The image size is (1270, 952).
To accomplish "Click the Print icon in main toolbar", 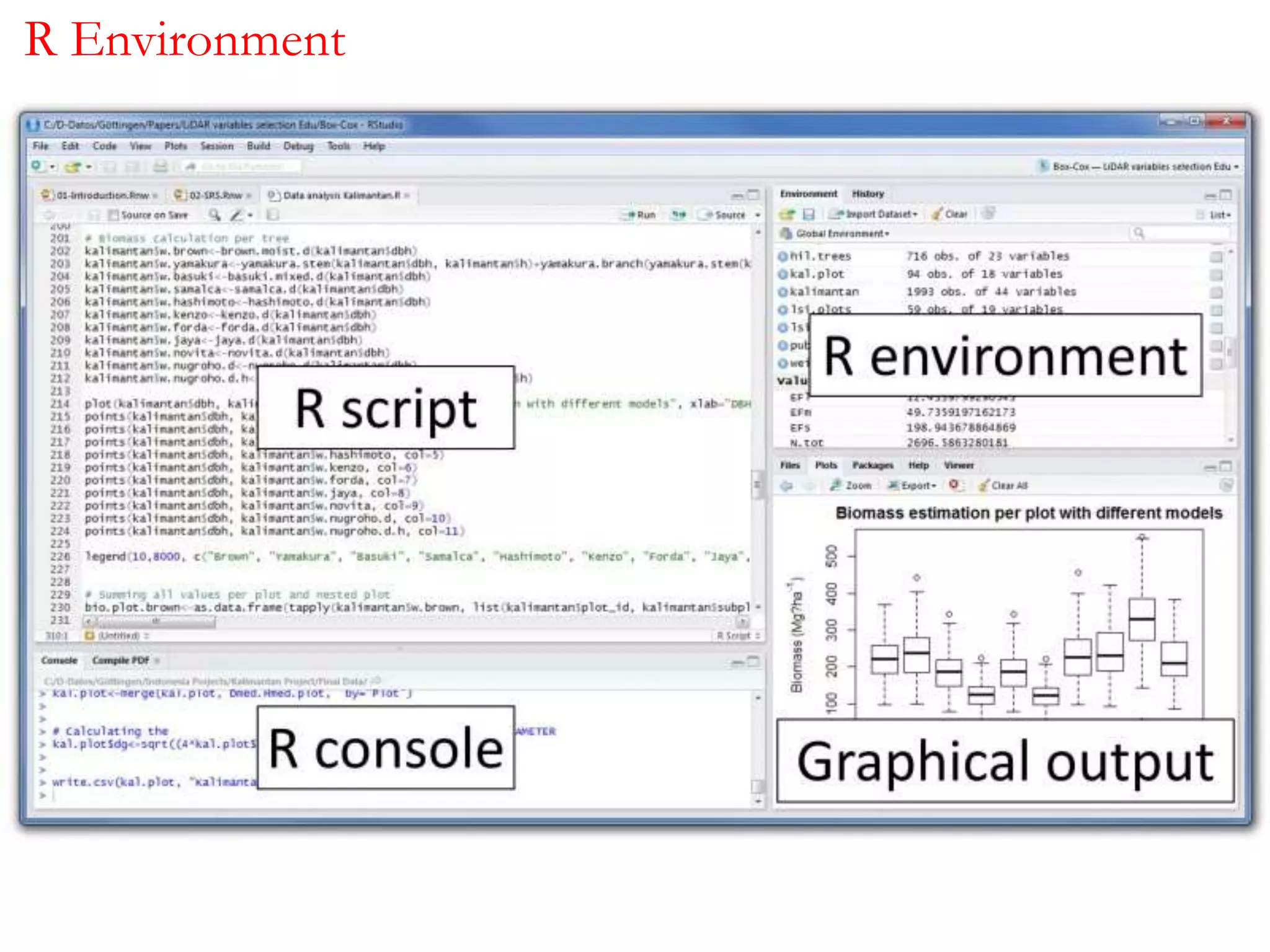I will [x=160, y=166].
